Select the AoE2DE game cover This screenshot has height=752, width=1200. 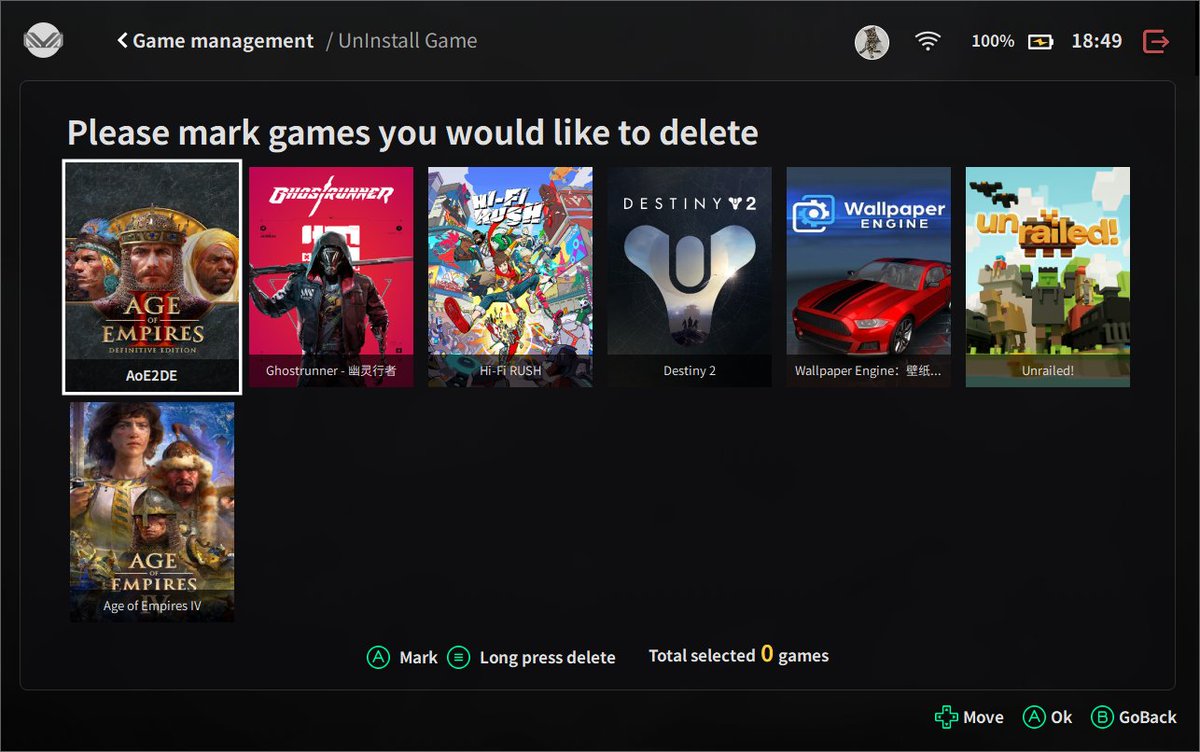pyautogui.click(x=152, y=277)
